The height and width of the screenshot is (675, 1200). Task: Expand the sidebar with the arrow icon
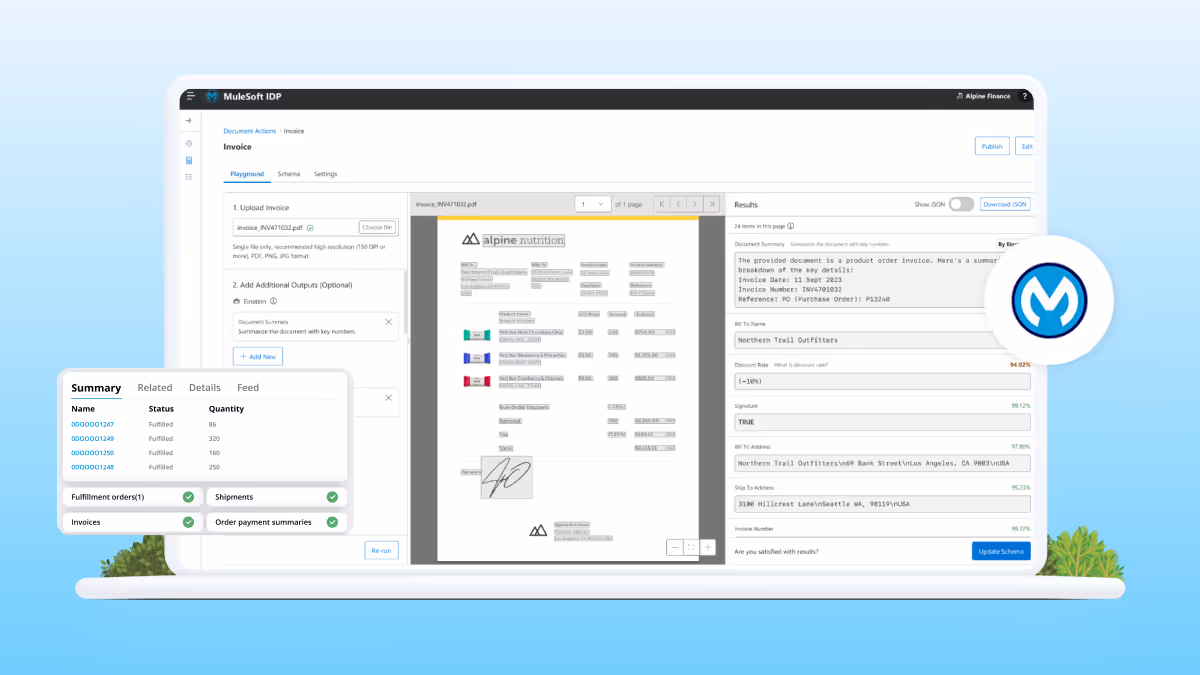pyautogui.click(x=189, y=121)
